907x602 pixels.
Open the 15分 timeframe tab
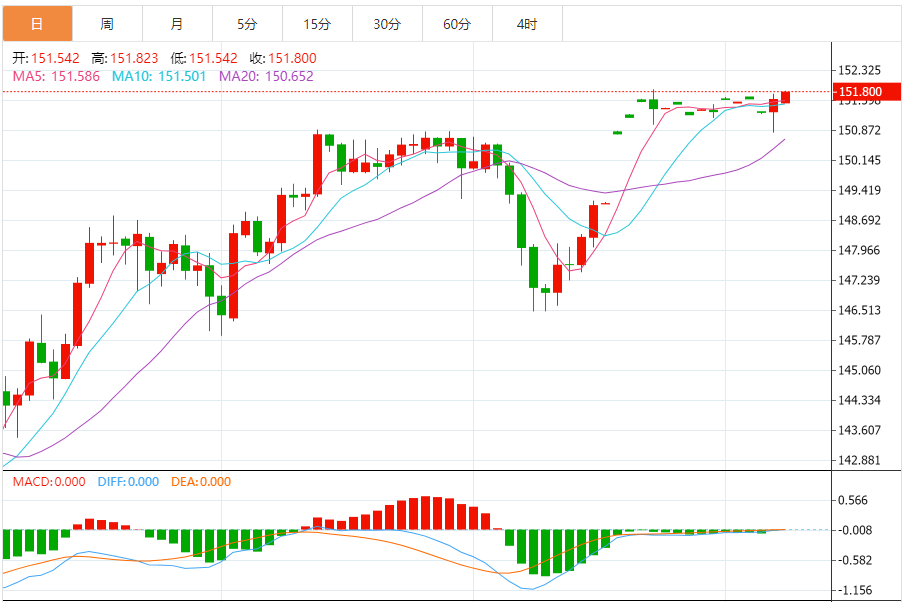317,24
